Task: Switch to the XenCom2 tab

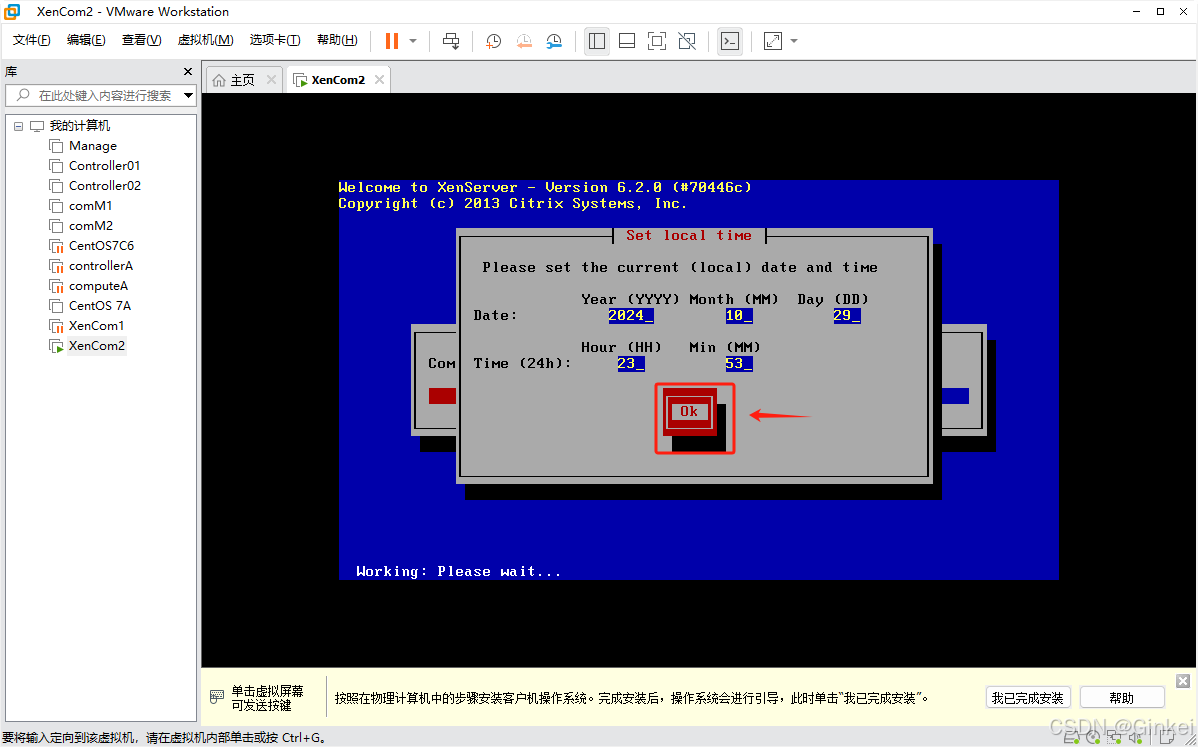Action: point(338,80)
